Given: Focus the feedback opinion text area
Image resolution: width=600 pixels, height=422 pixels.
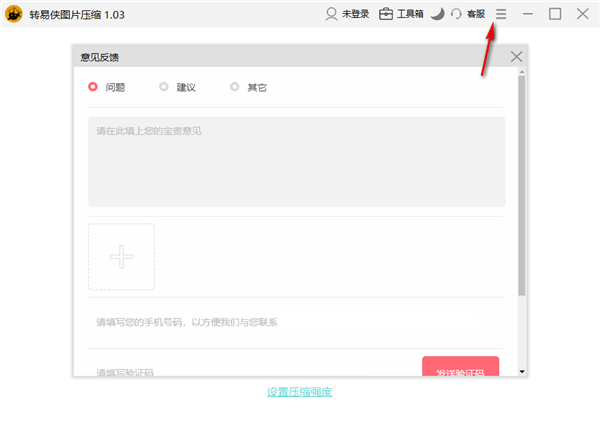Looking at the screenshot, I should tap(297, 162).
